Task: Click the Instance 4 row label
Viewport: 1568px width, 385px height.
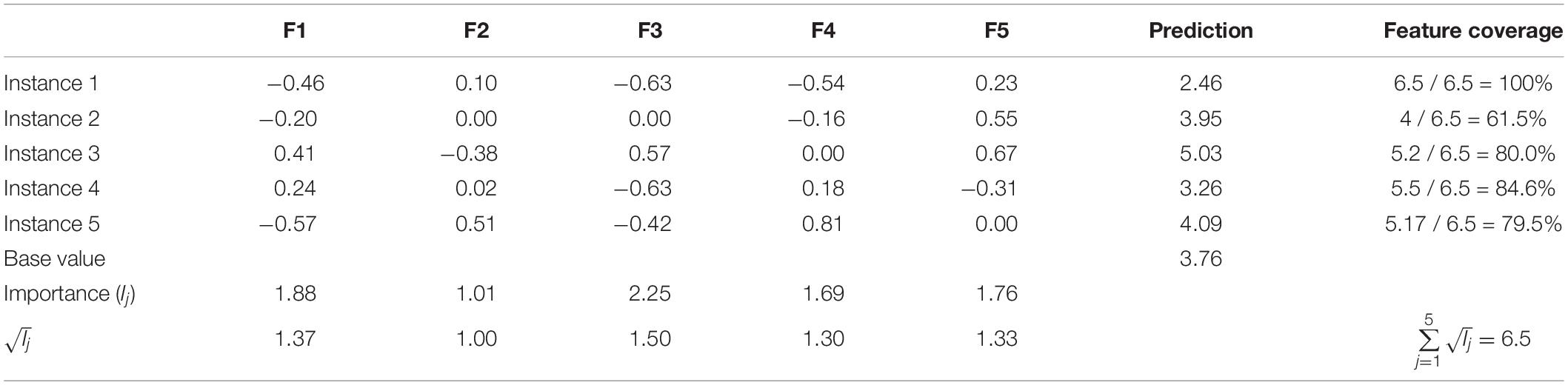Action: [51, 188]
